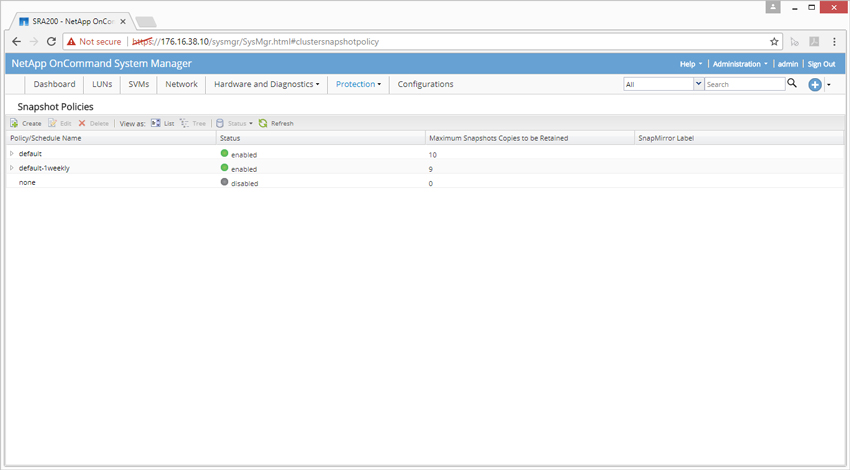Click NetApp OnCommand System Manager title
Screen dimensions: 850x470
click(x=101, y=63)
